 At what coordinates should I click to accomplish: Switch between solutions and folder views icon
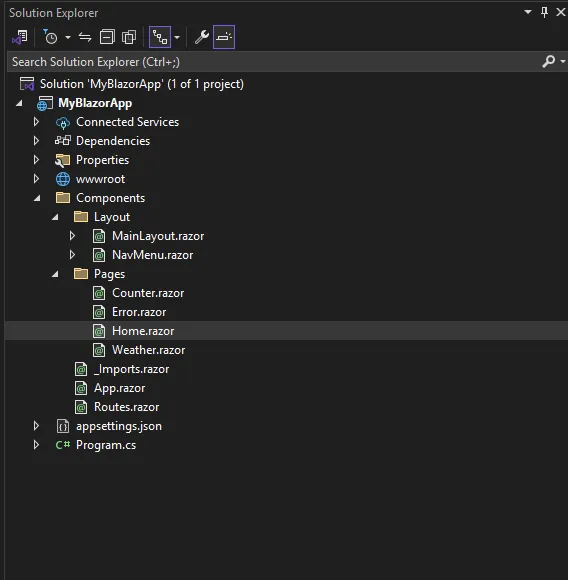[20, 37]
